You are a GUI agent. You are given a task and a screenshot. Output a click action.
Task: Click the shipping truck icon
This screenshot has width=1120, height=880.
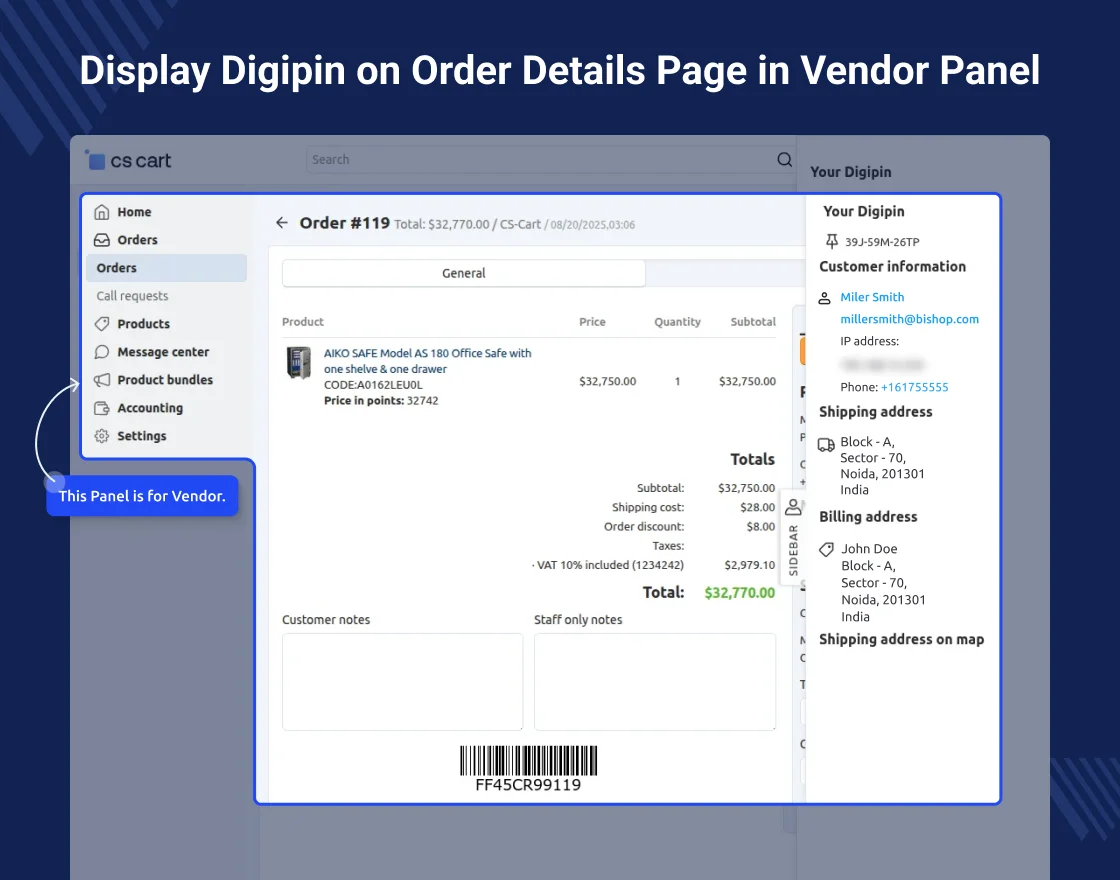click(826, 445)
